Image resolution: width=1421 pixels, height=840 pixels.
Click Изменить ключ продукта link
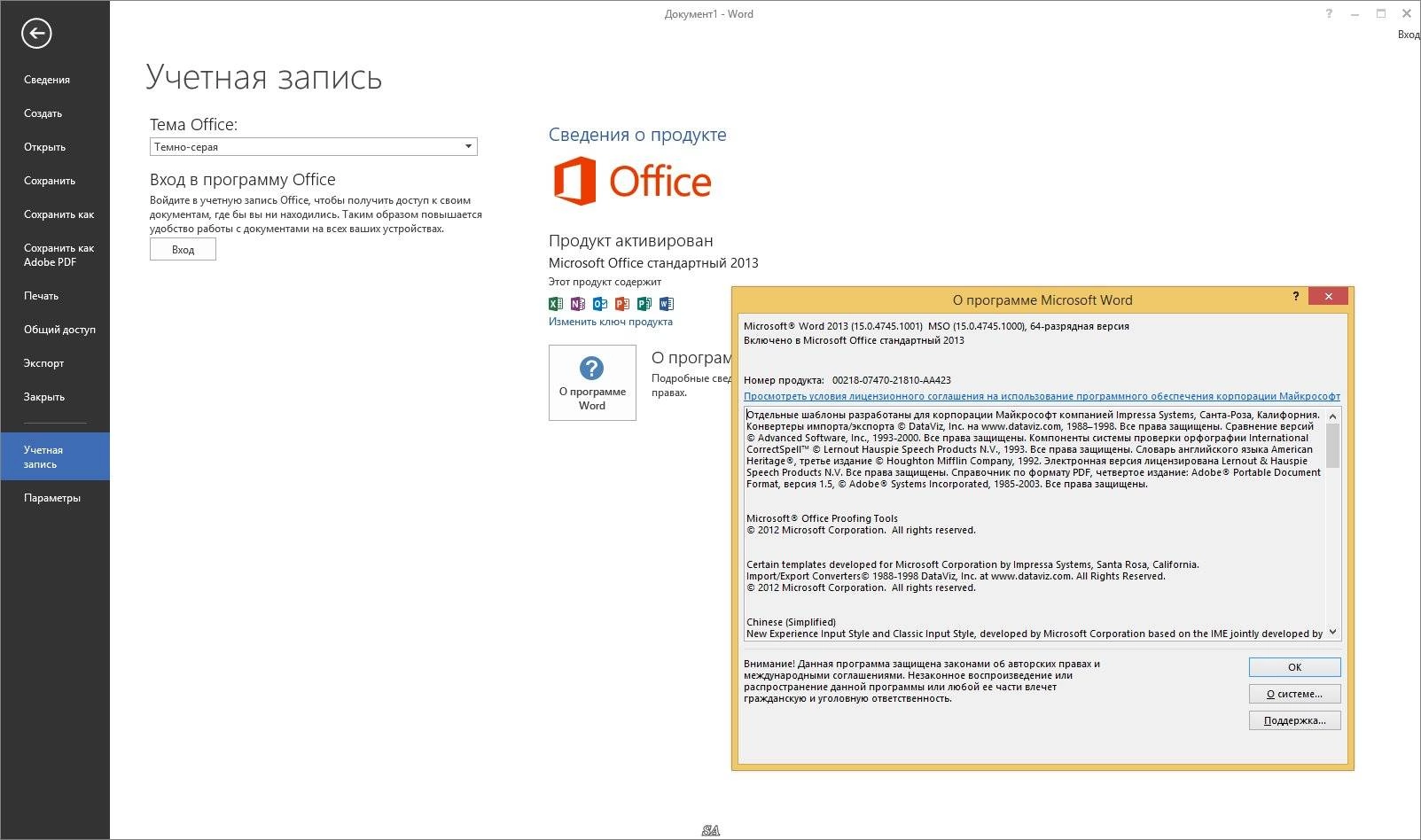point(610,322)
